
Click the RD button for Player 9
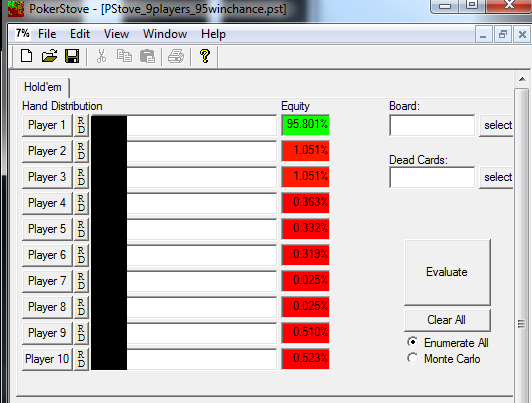point(81,333)
